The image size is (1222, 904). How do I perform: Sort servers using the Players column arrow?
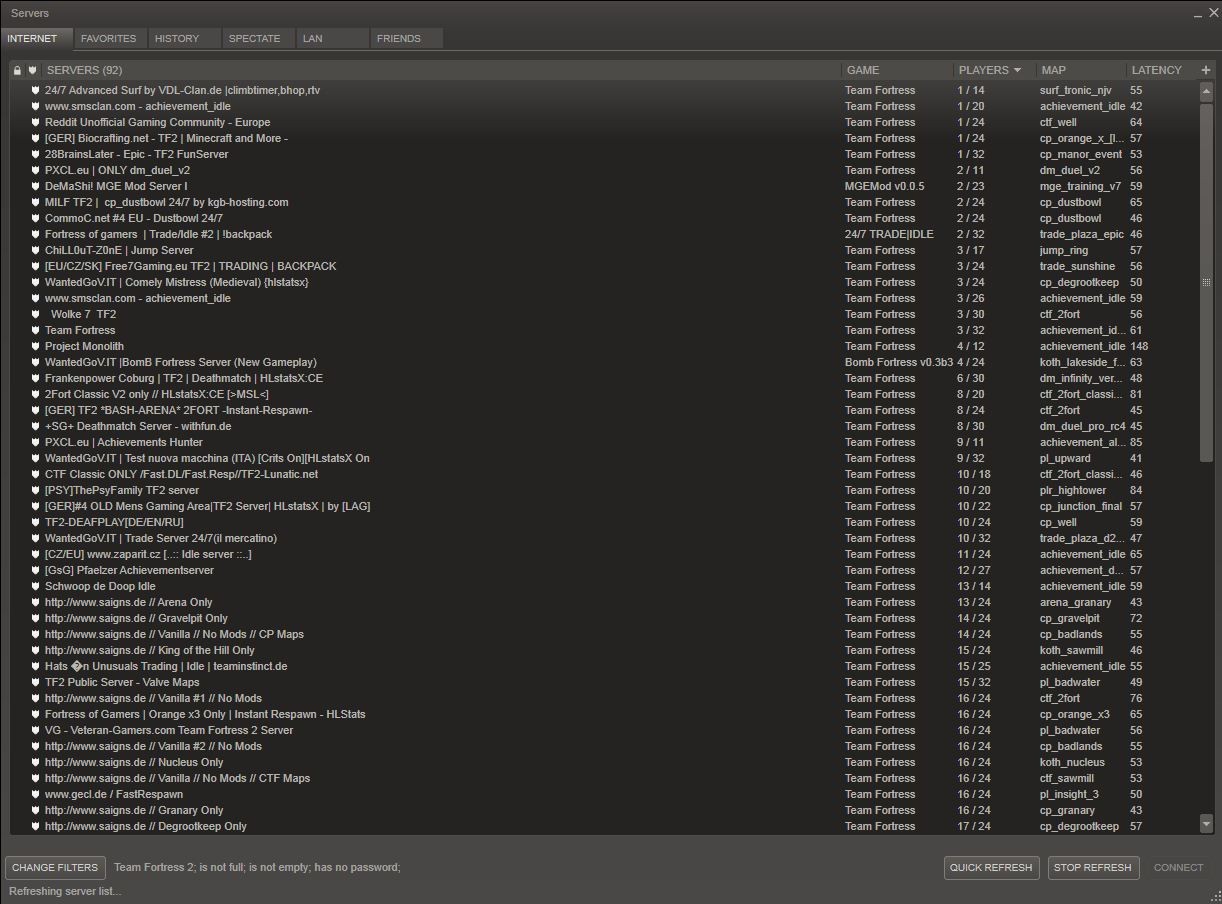point(1017,71)
